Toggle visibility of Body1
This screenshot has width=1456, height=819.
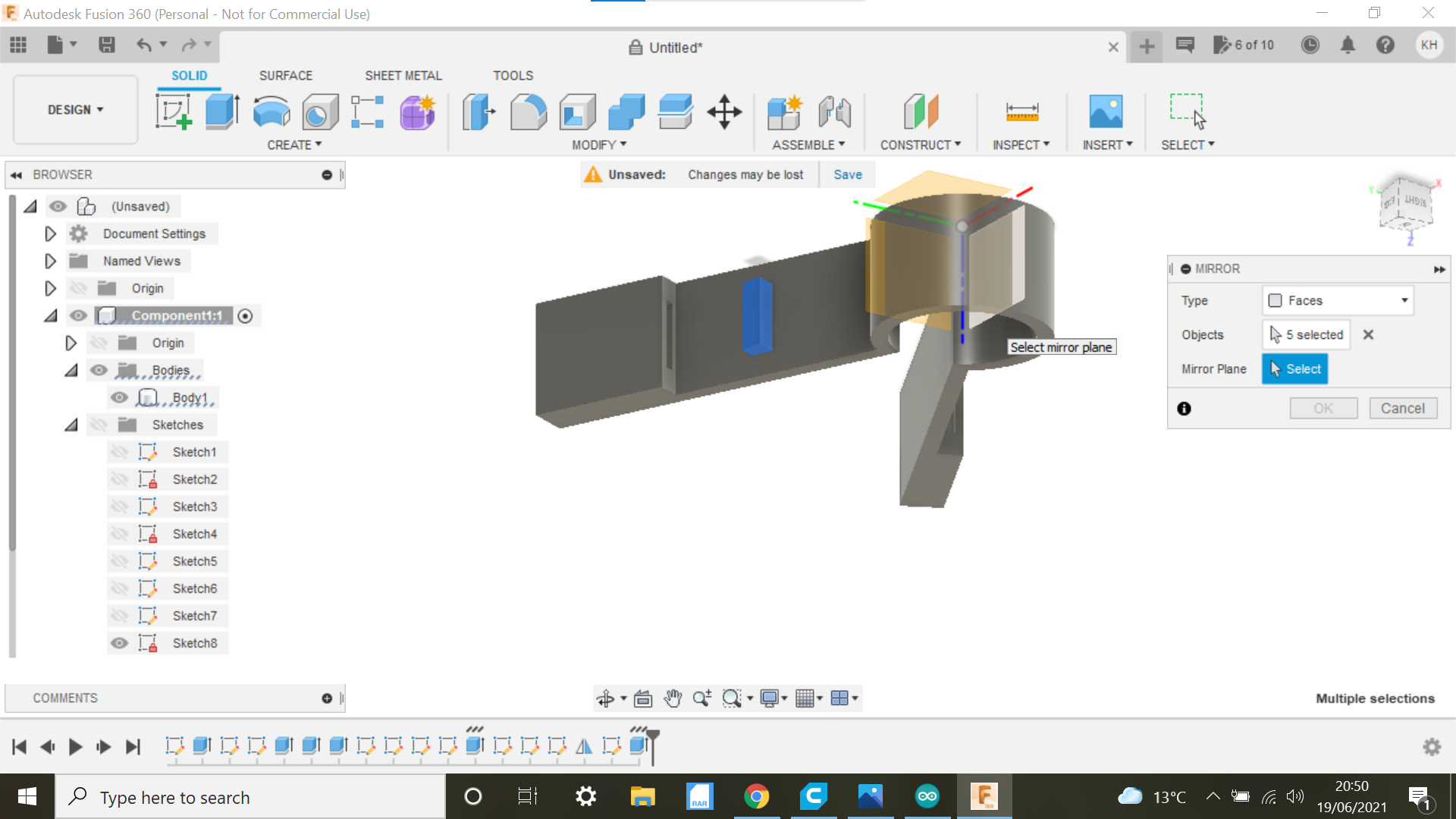(x=120, y=397)
